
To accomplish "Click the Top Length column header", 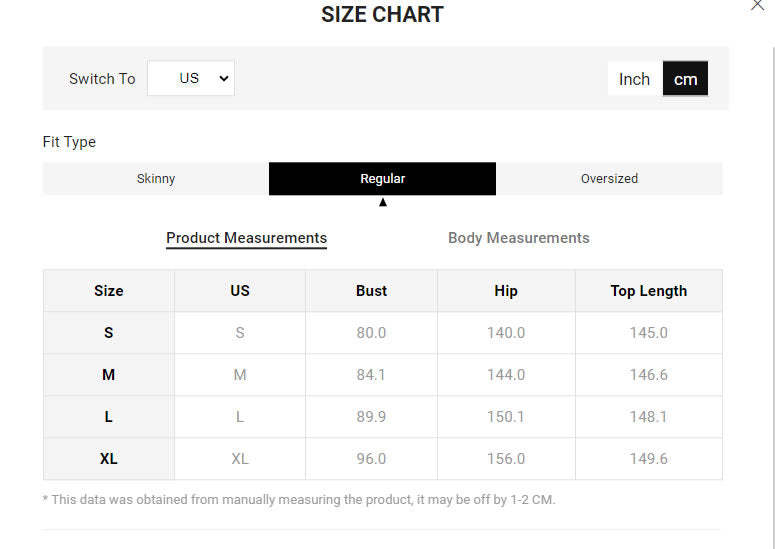I will tap(648, 291).
